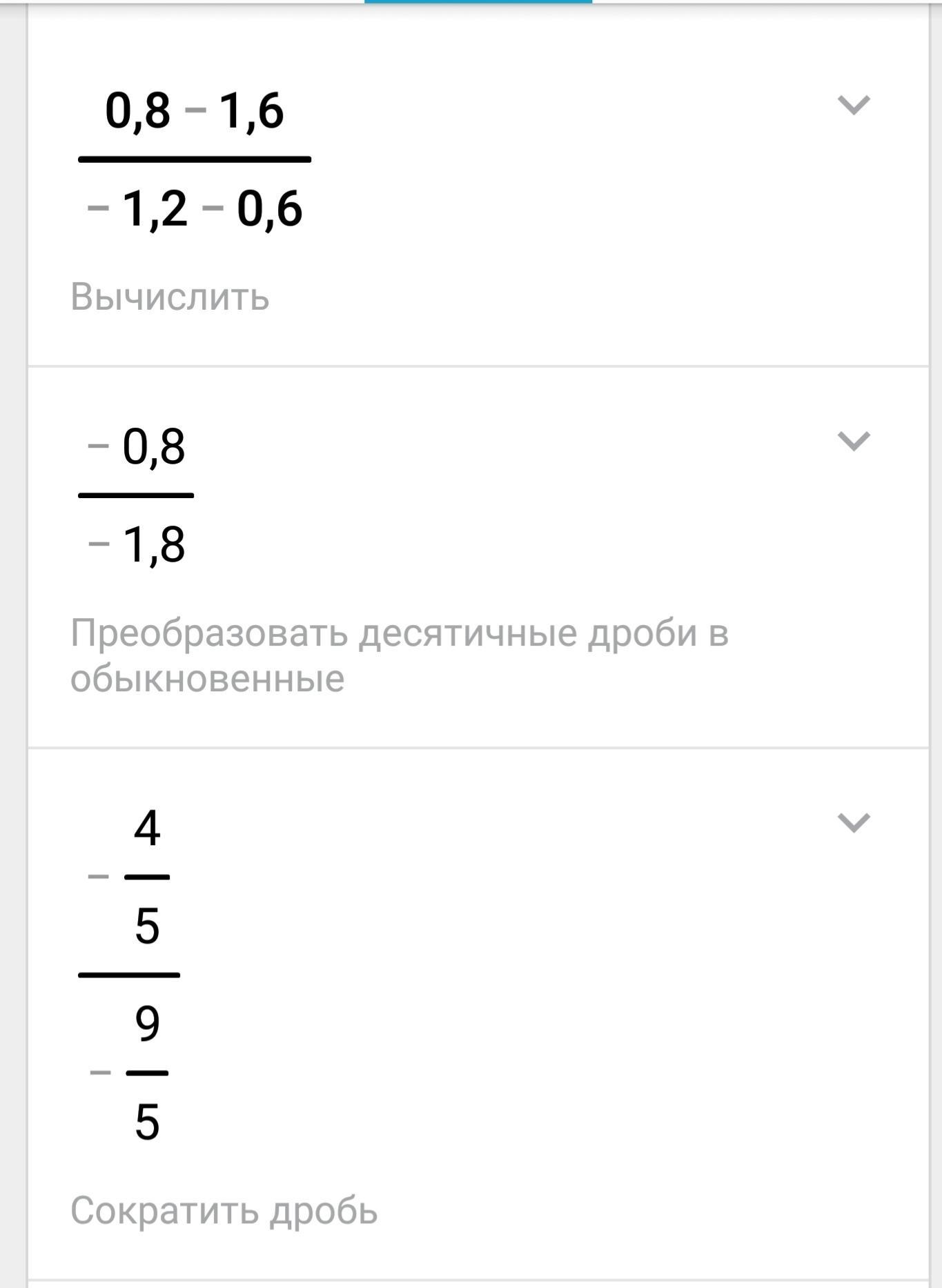Viewport: 942px width, 1288px height.
Task: Click the fraction bar between −0,8 and −1,8
Action: point(136,495)
